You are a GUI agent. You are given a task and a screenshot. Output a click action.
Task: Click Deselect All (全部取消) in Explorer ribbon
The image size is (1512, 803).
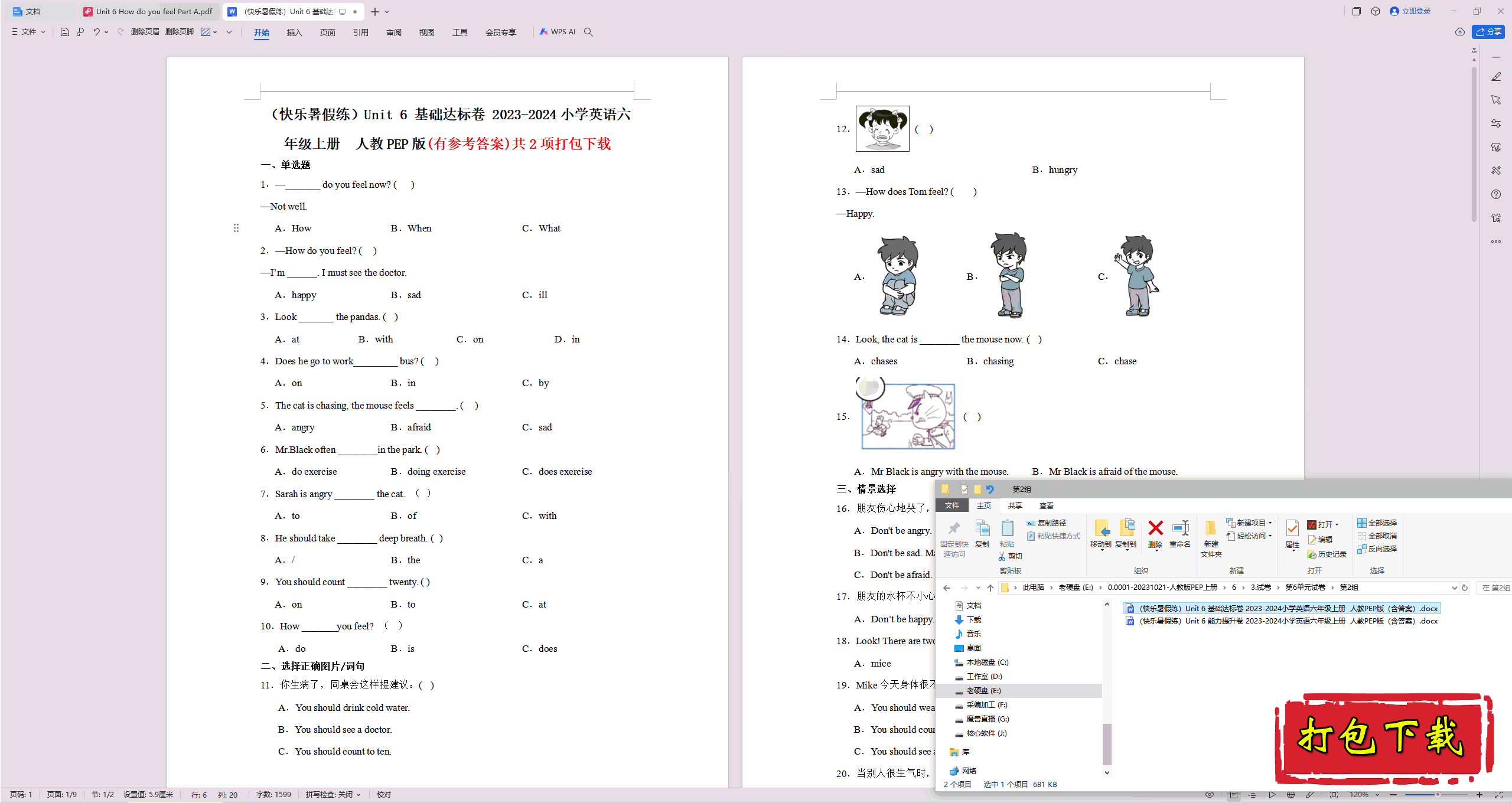(x=1377, y=536)
